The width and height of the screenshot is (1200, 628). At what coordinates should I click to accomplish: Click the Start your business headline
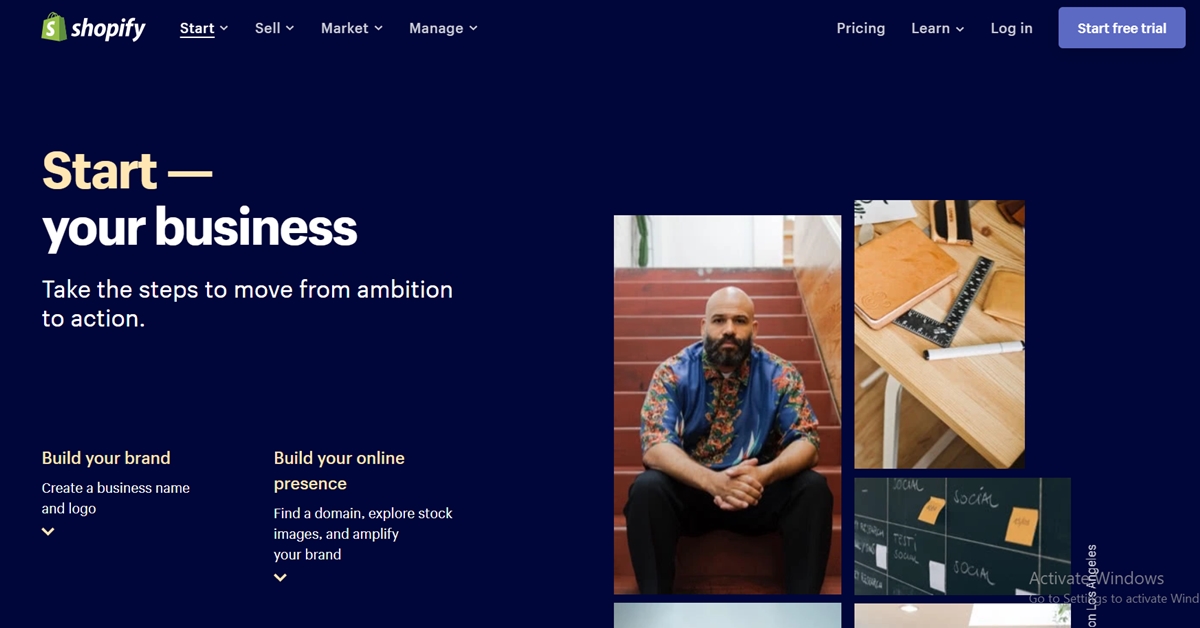199,199
